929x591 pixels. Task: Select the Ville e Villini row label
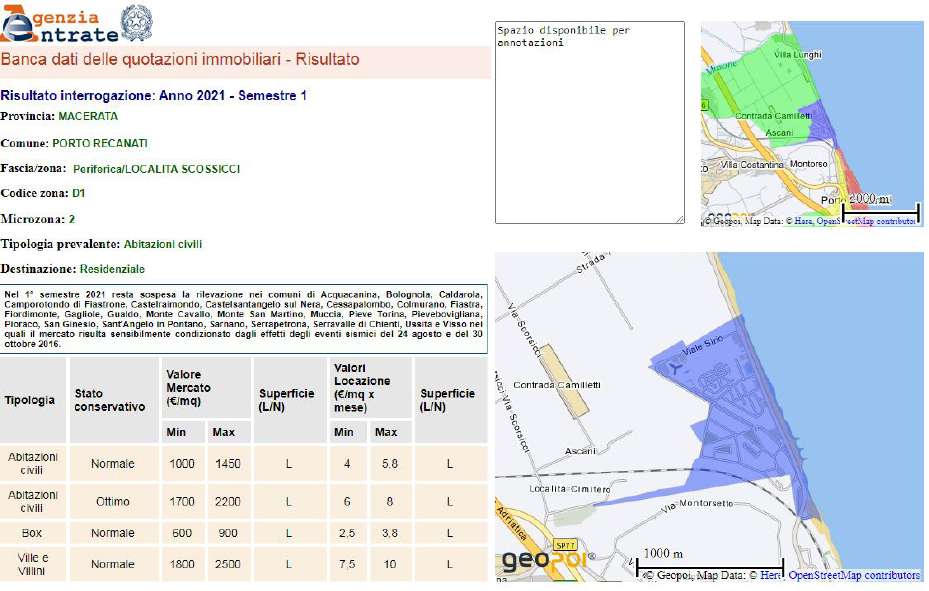30,564
